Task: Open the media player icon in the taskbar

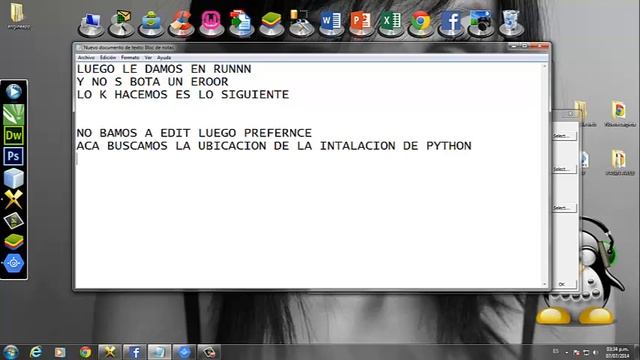Action: click(60, 352)
